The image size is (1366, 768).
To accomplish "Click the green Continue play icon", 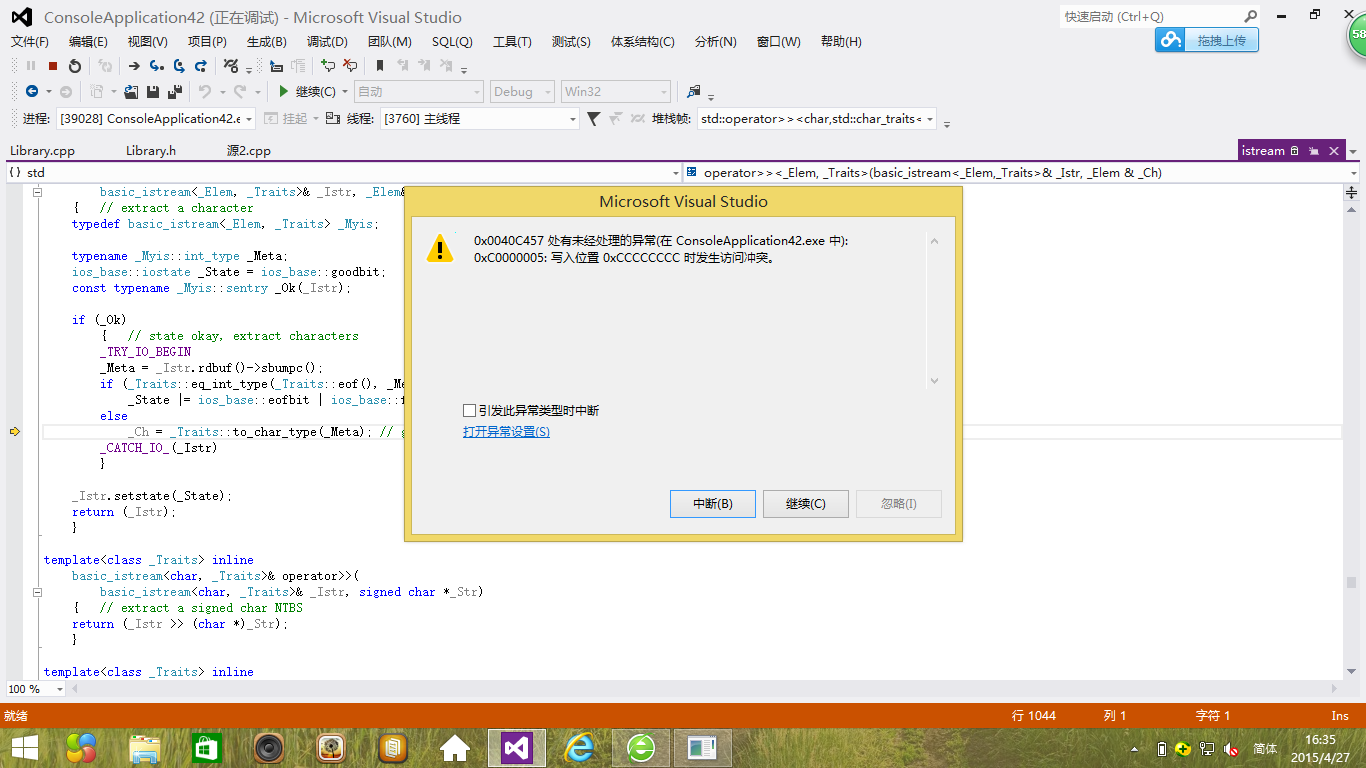I will click(x=284, y=91).
